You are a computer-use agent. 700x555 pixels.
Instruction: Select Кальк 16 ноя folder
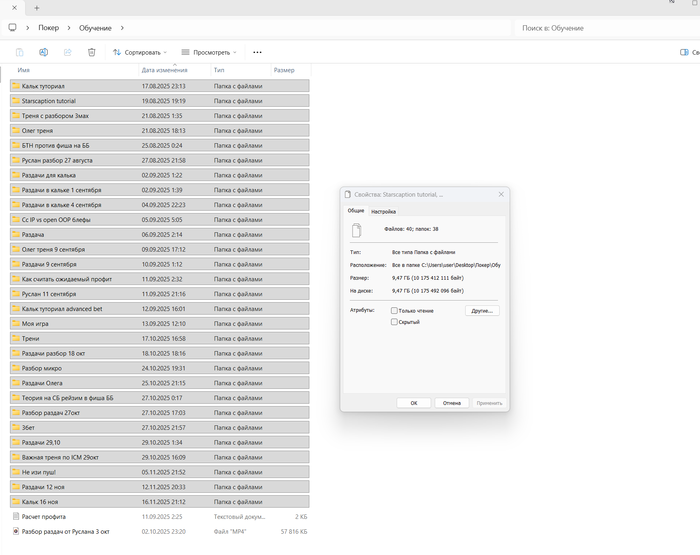coord(159,501)
